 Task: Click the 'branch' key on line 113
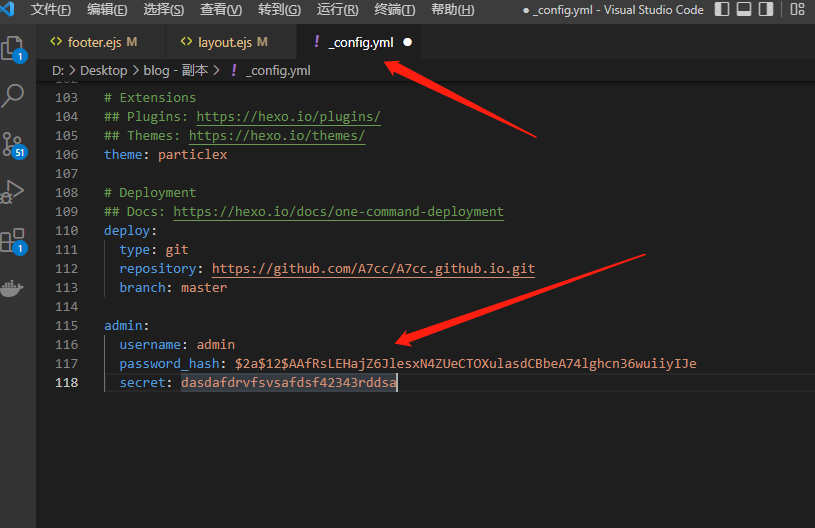(x=142, y=288)
